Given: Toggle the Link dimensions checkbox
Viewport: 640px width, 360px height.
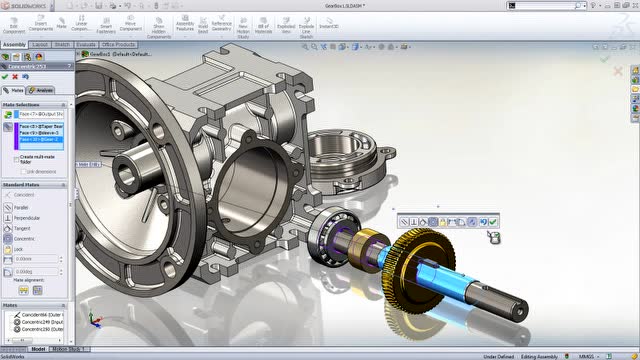Looking at the screenshot, I should point(23,172).
